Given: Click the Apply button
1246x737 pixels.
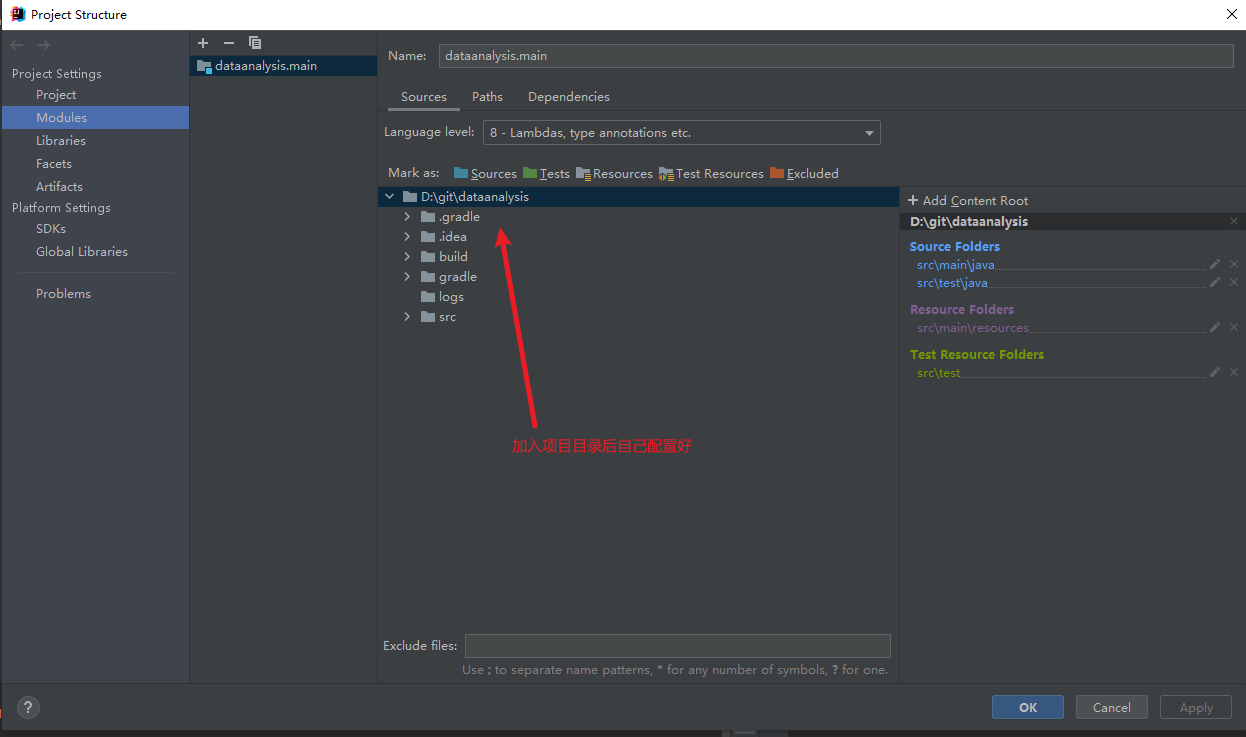Looking at the screenshot, I should (1196, 707).
